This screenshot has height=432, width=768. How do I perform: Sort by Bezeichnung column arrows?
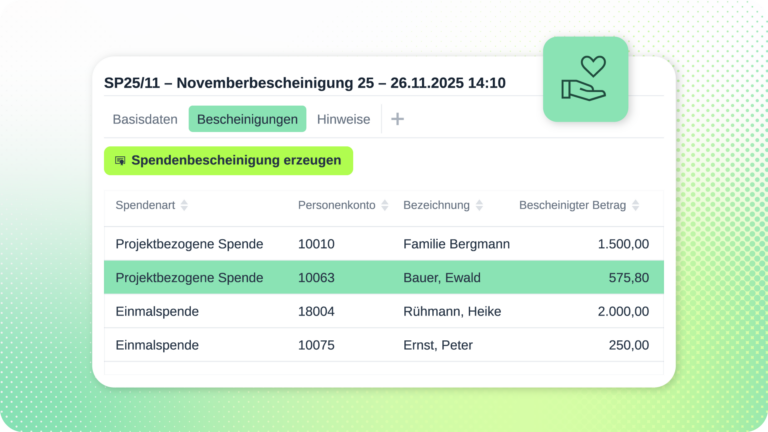pyautogui.click(x=479, y=205)
